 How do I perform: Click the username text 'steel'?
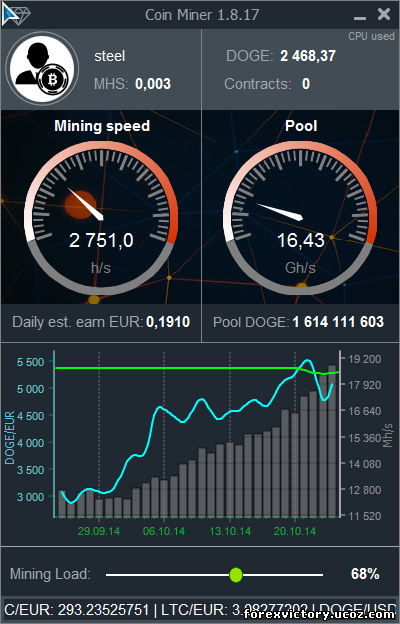point(110,56)
